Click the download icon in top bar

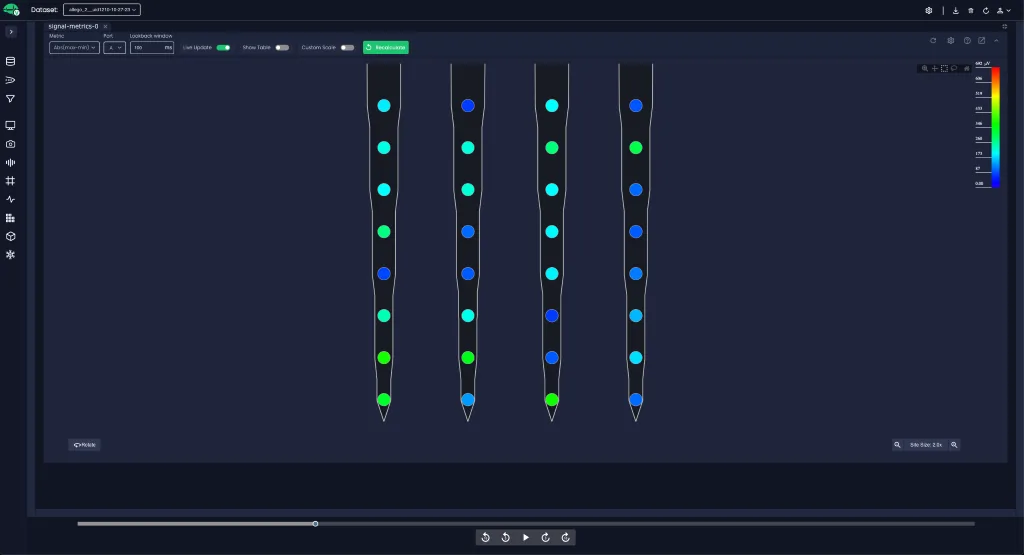[x=955, y=10]
